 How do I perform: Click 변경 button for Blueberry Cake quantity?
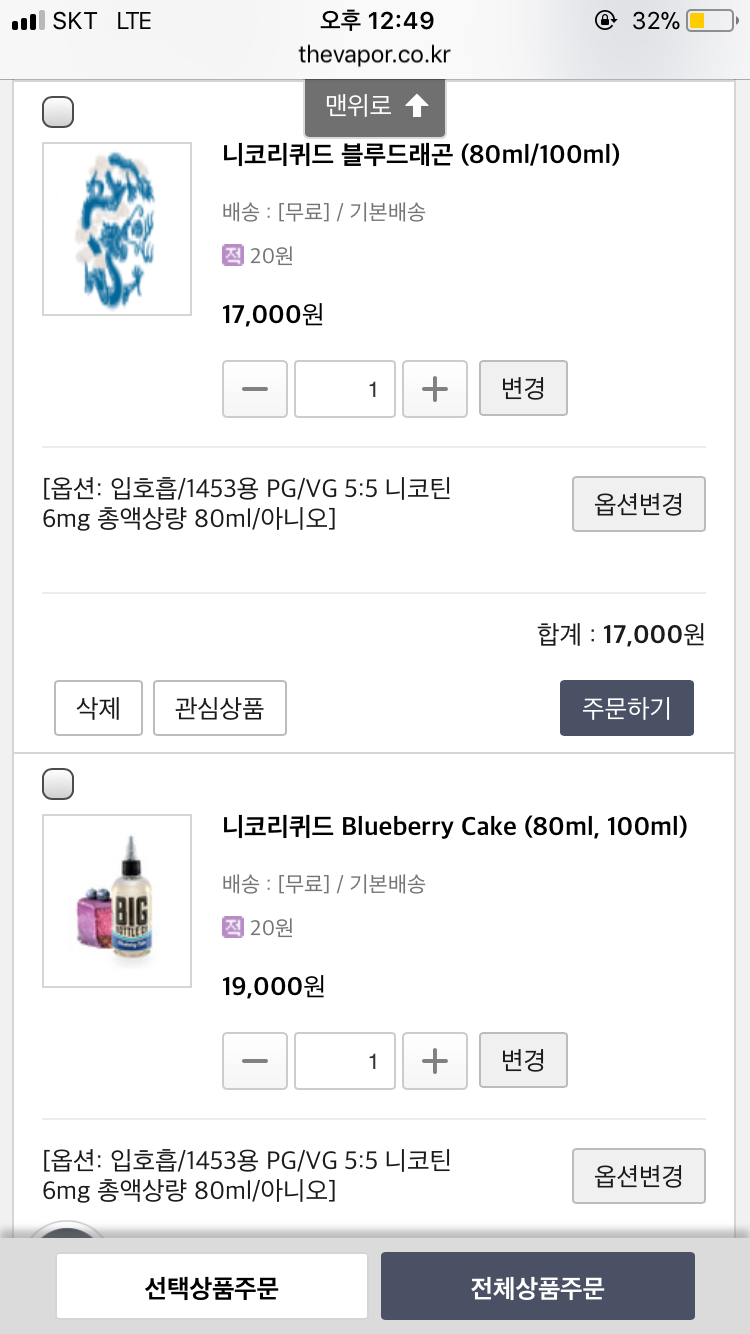(523, 1060)
